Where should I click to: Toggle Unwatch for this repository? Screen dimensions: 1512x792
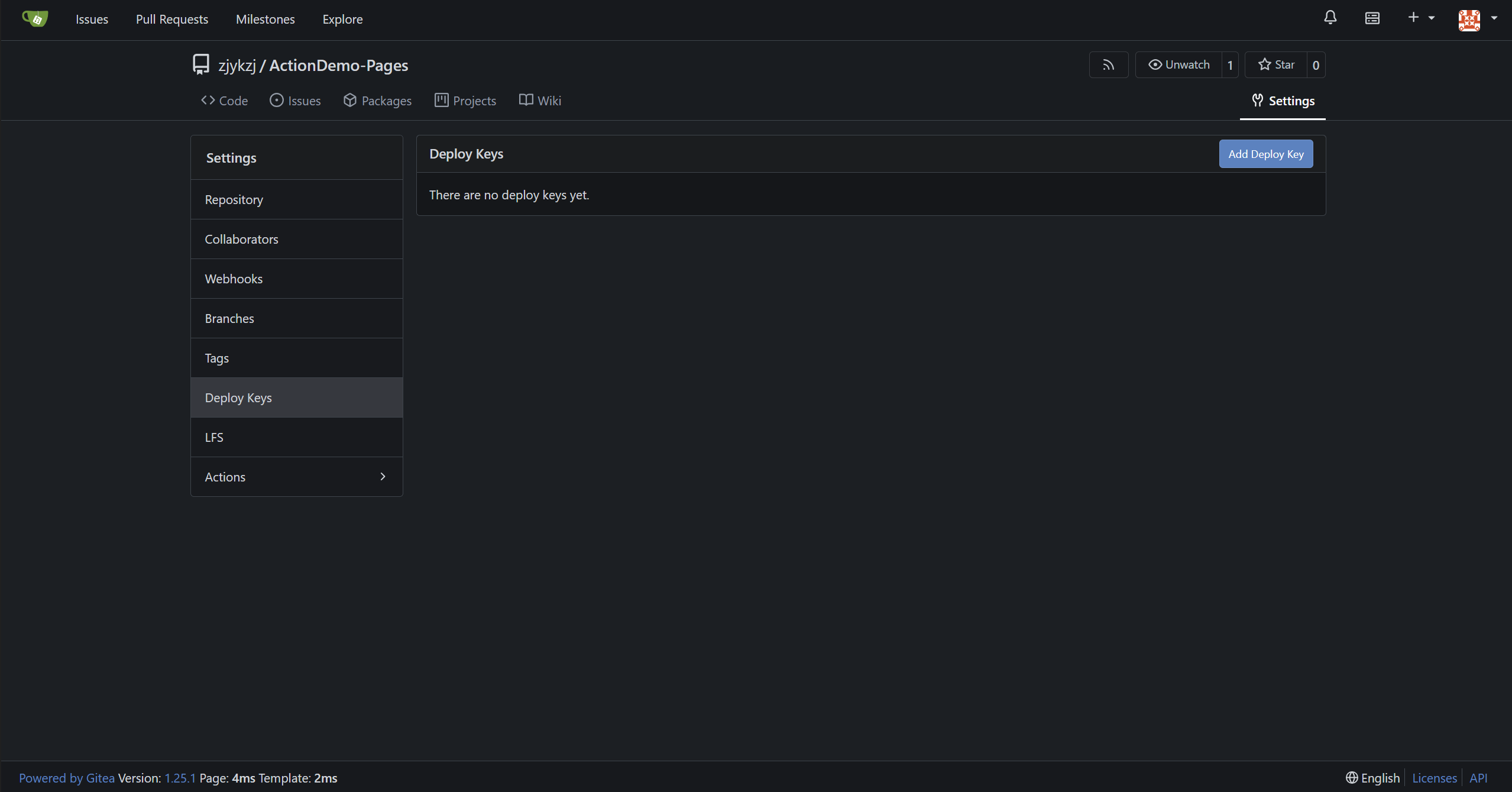pos(1178,65)
